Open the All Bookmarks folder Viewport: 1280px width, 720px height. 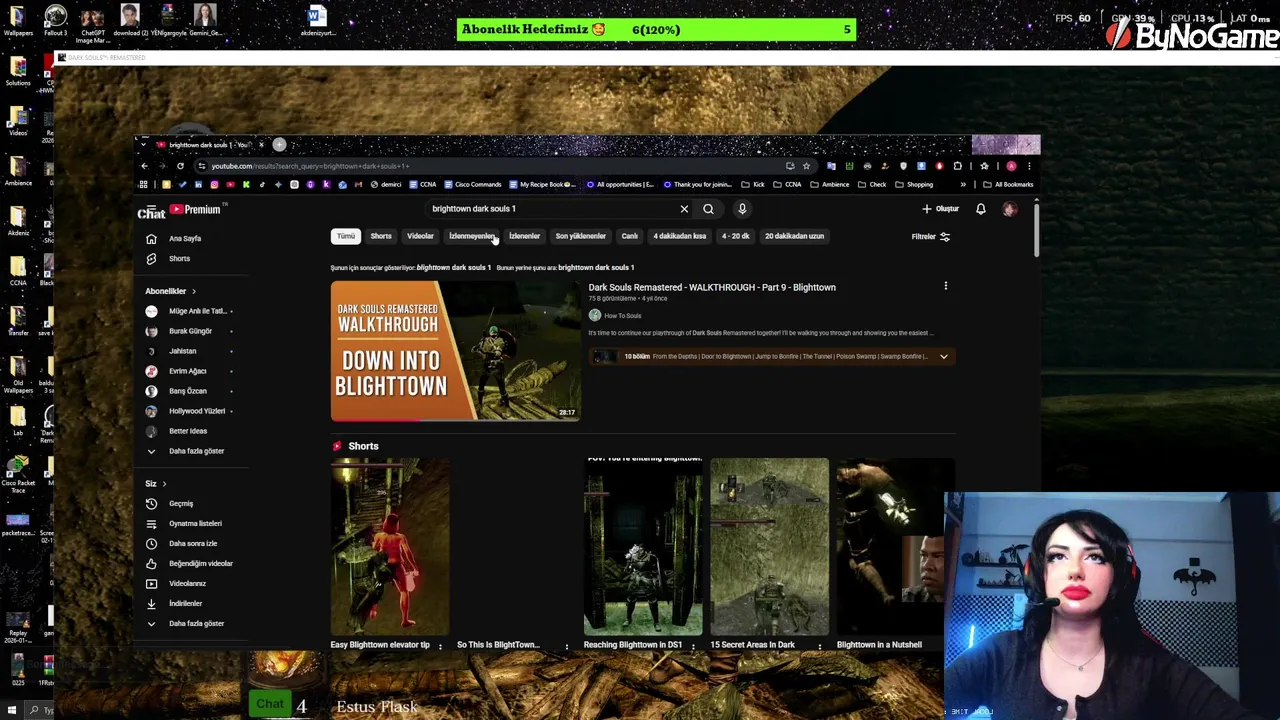[1009, 185]
